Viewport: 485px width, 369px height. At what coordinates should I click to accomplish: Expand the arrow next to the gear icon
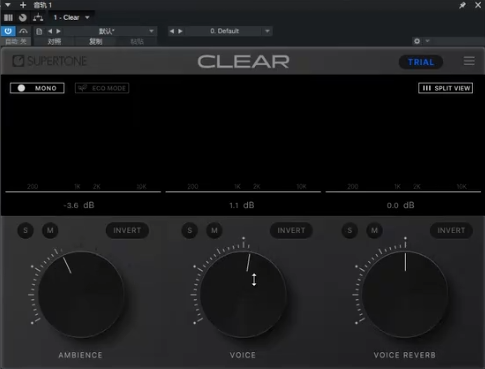click(x=427, y=41)
